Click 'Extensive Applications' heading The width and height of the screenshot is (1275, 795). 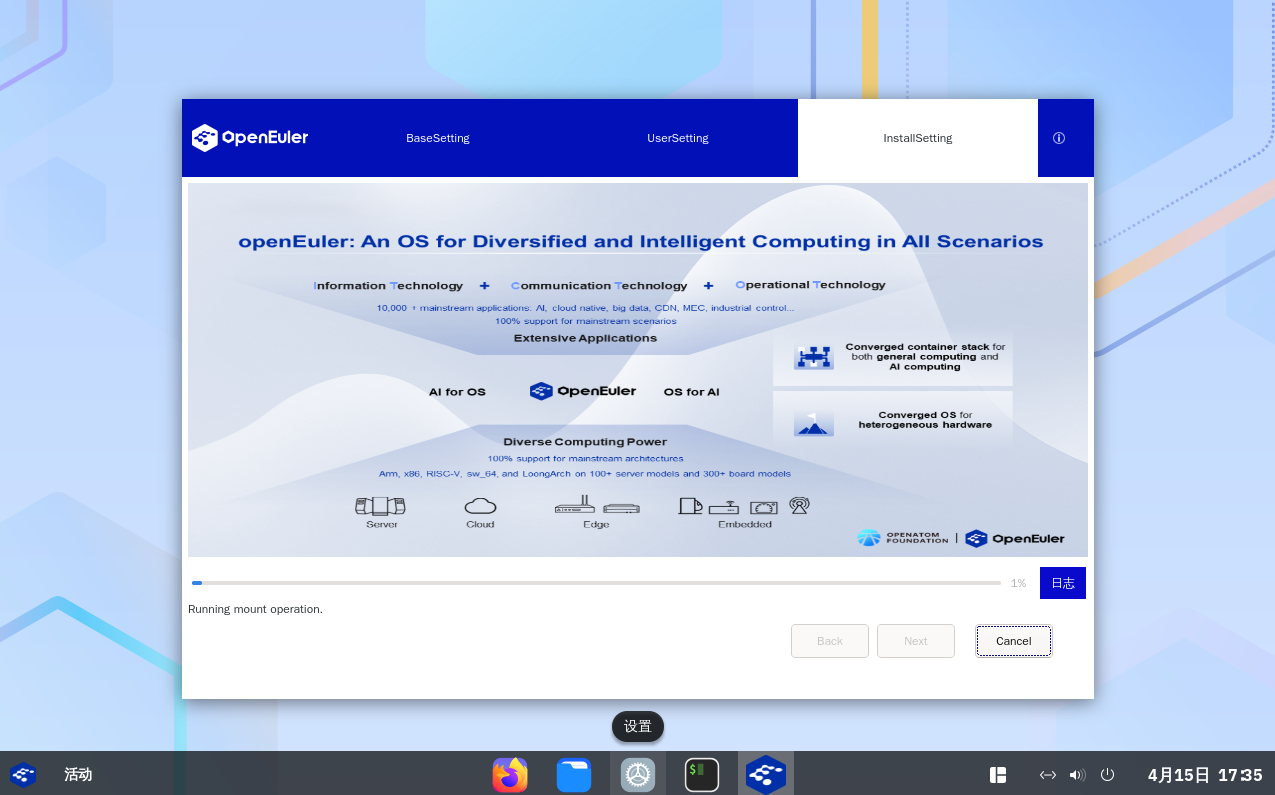point(585,338)
